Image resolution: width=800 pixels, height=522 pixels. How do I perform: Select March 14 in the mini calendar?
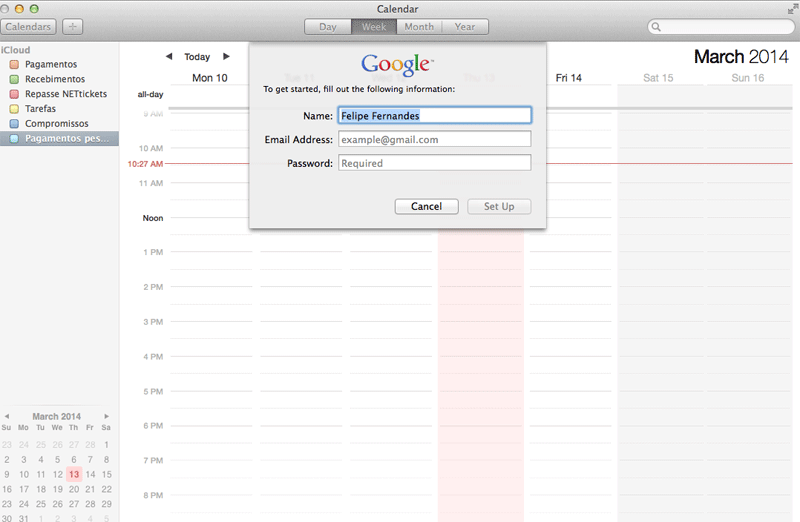tap(90, 474)
